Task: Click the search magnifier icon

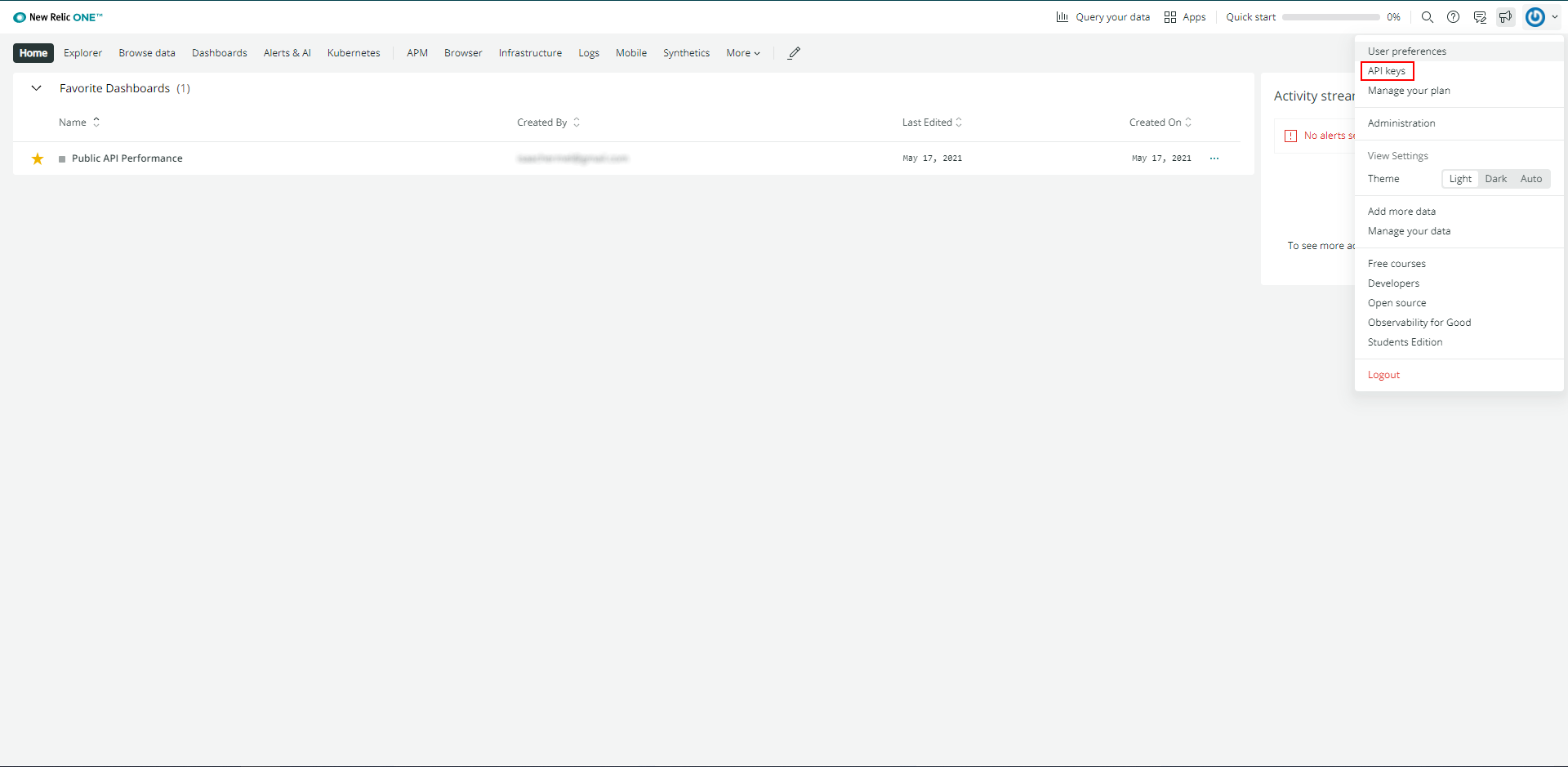Action: coord(1427,17)
